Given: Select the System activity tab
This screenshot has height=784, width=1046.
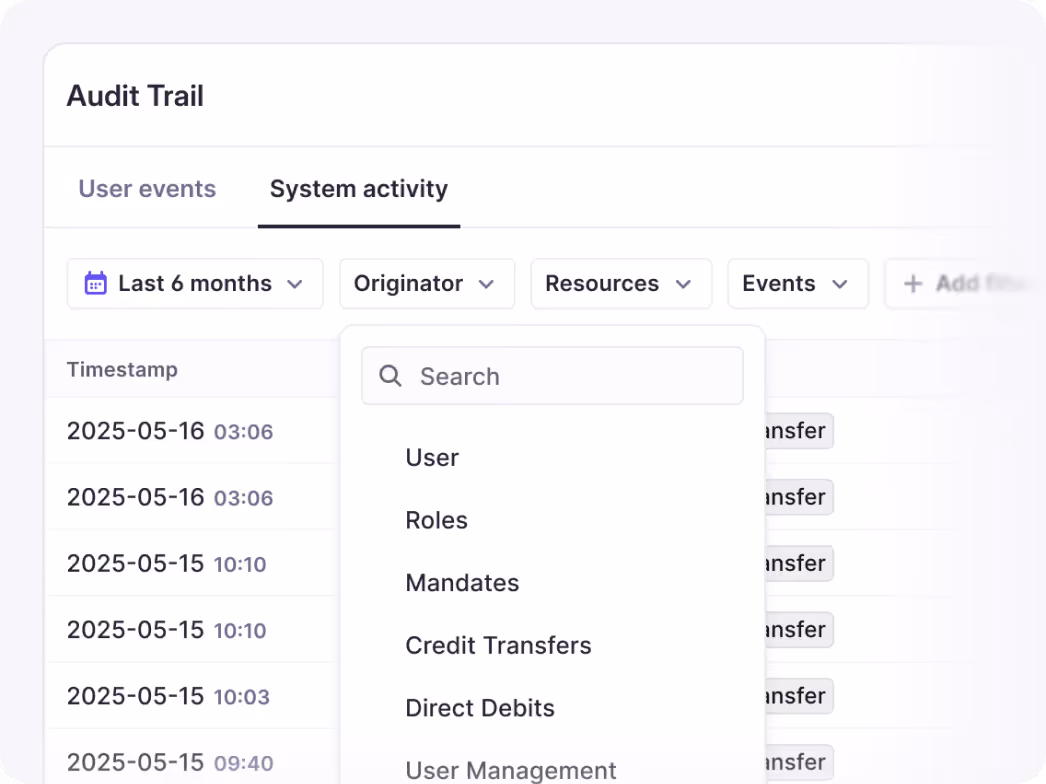Looking at the screenshot, I should (x=359, y=189).
